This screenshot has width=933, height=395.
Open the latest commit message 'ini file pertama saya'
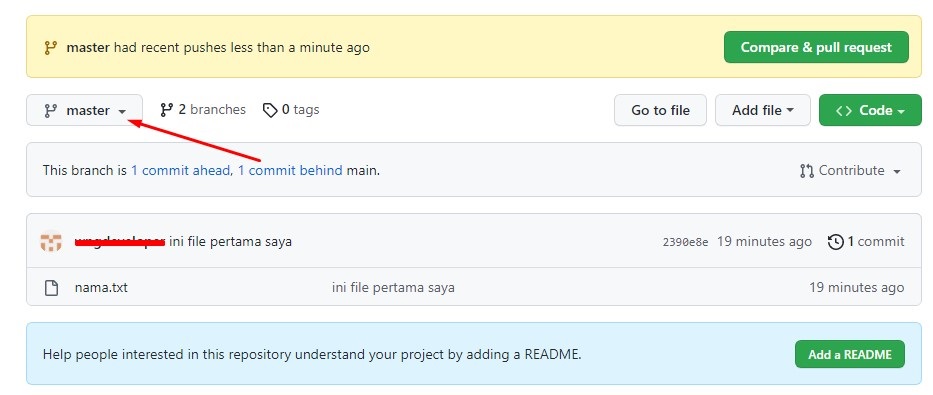[x=230, y=242]
